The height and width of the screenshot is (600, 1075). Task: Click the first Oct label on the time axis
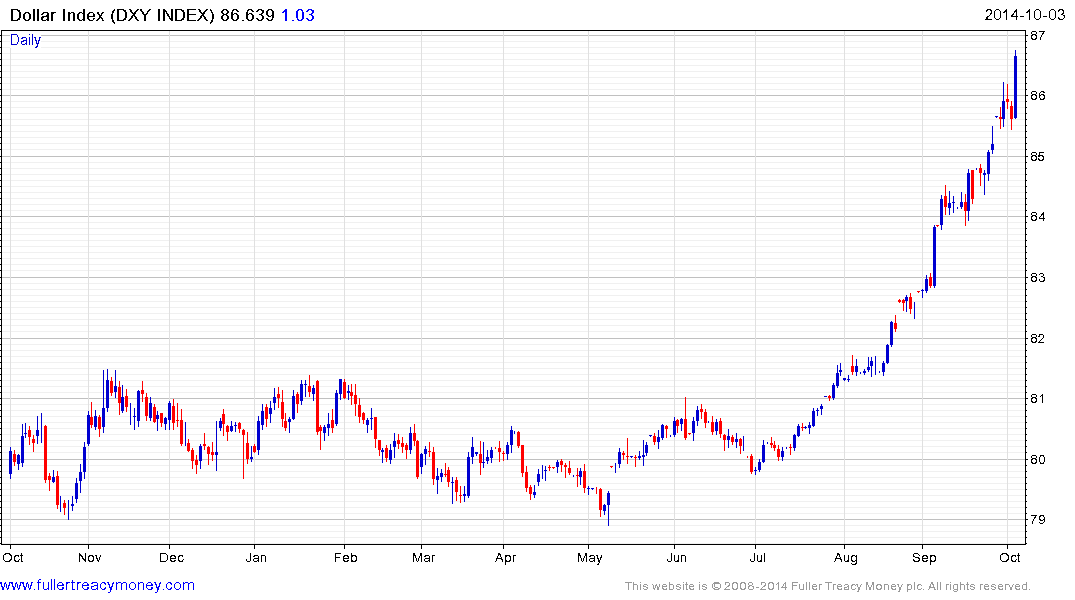click(x=13, y=557)
